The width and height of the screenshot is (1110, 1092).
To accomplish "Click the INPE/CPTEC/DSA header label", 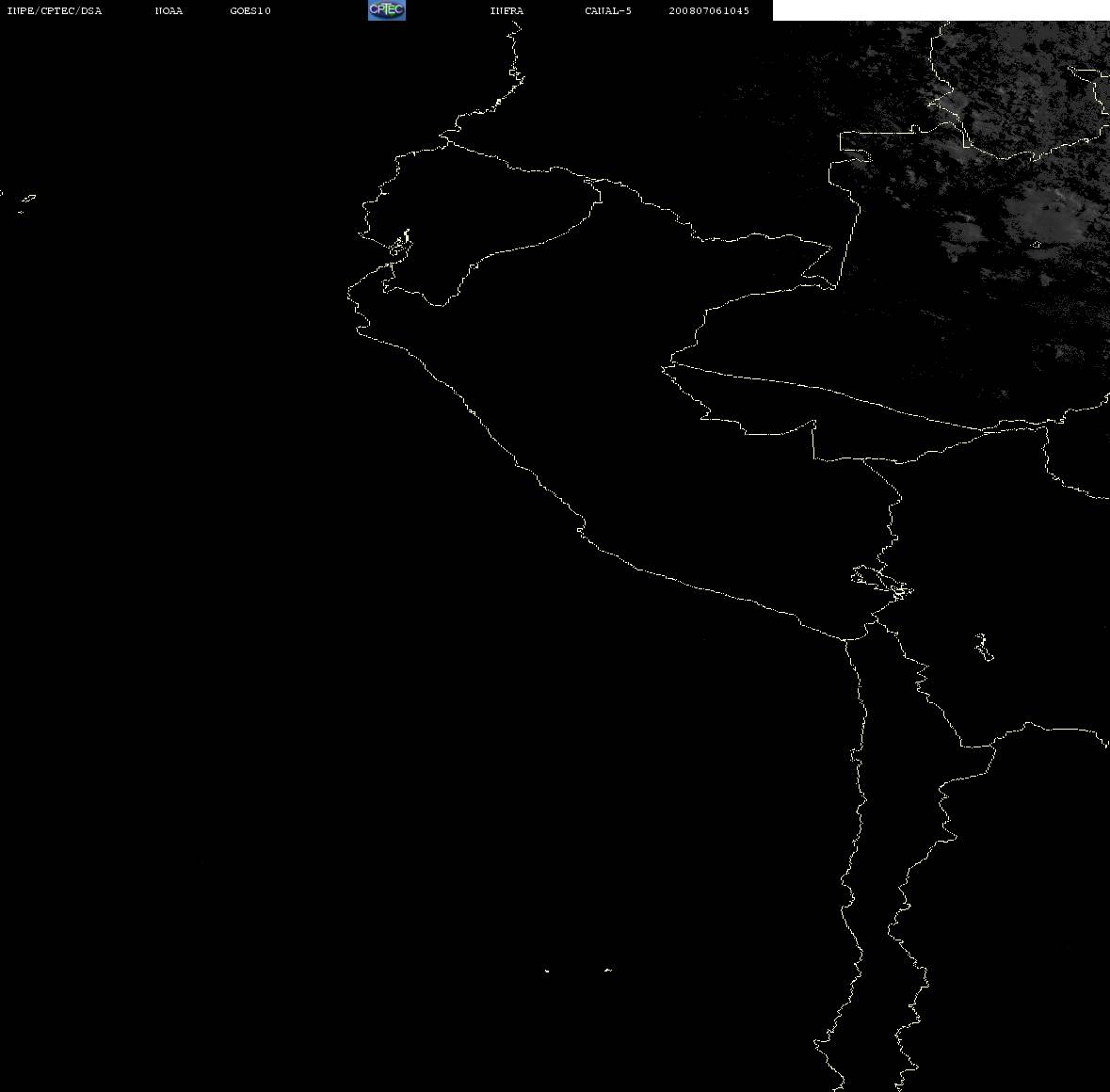I will point(55,10).
